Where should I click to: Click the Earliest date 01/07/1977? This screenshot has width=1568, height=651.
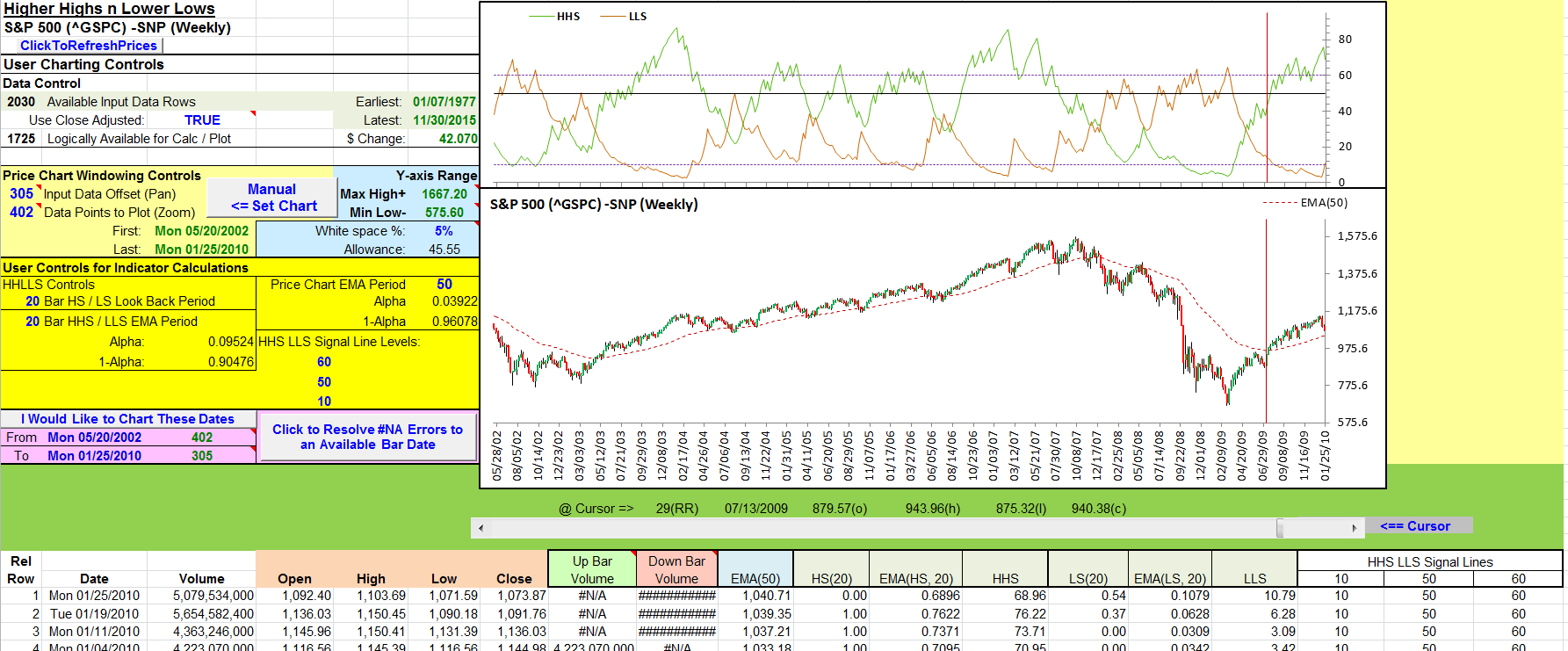click(444, 102)
